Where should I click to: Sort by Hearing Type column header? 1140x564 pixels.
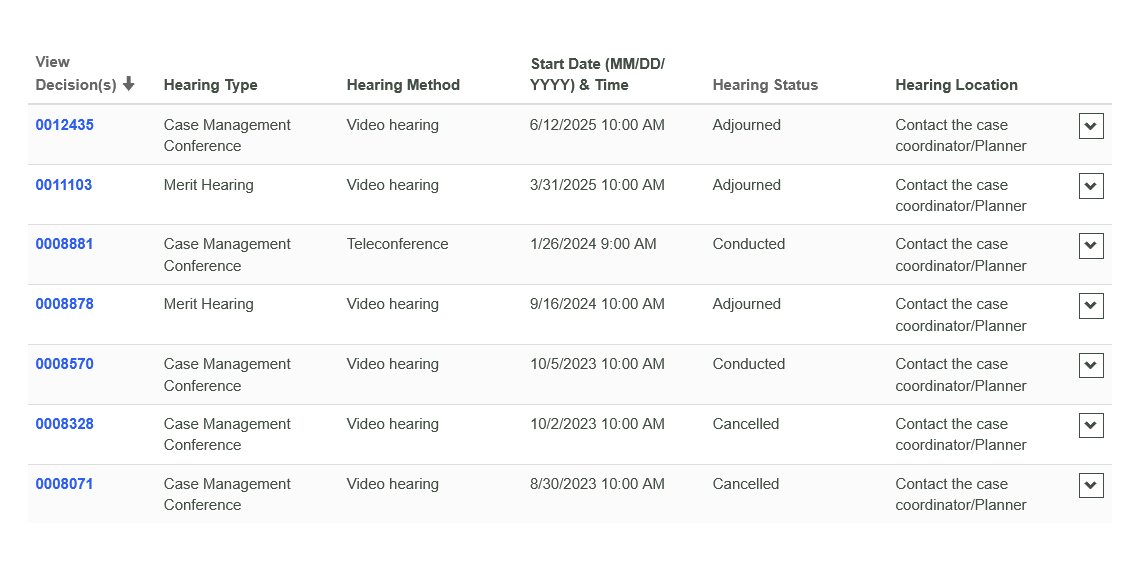coord(211,85)
